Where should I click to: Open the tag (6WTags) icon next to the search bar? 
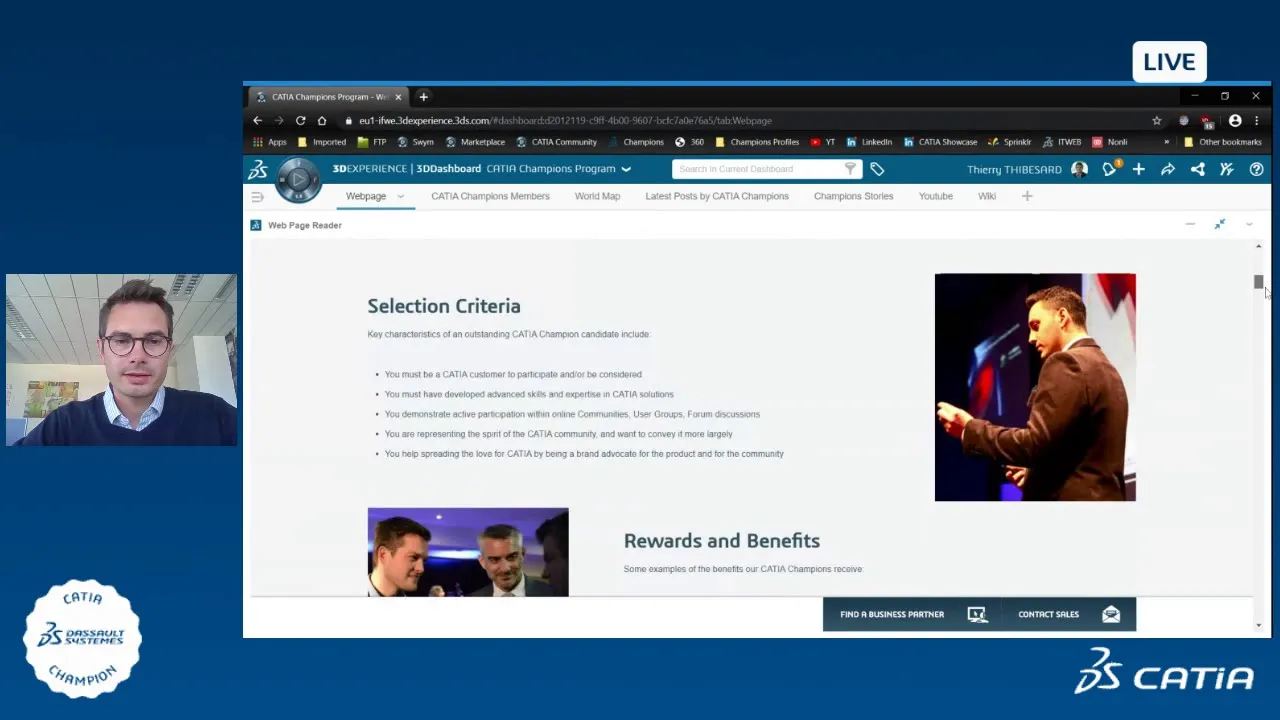[x=877, y=169]
